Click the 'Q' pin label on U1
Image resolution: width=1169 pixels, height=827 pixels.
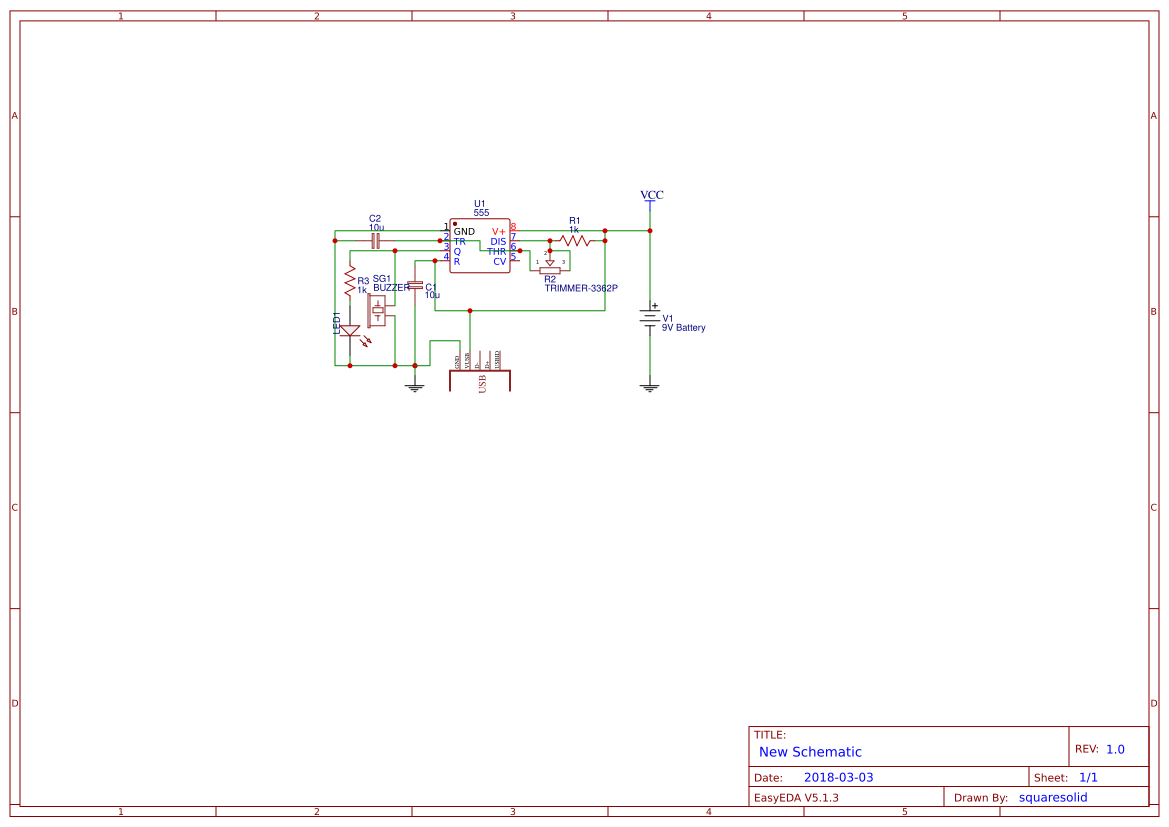pyautogui.click(x=457, y=252)
